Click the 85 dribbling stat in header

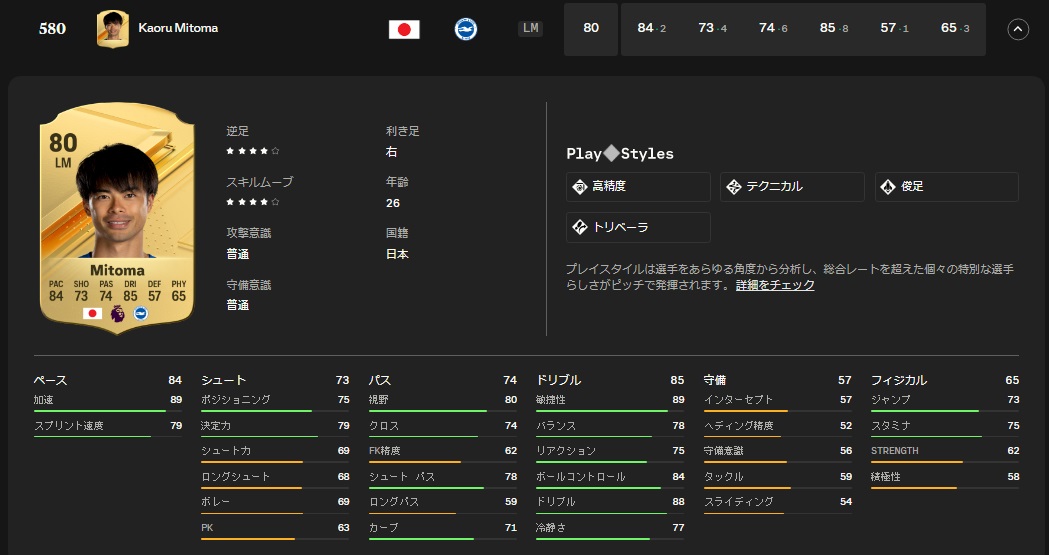coord(827,29)
